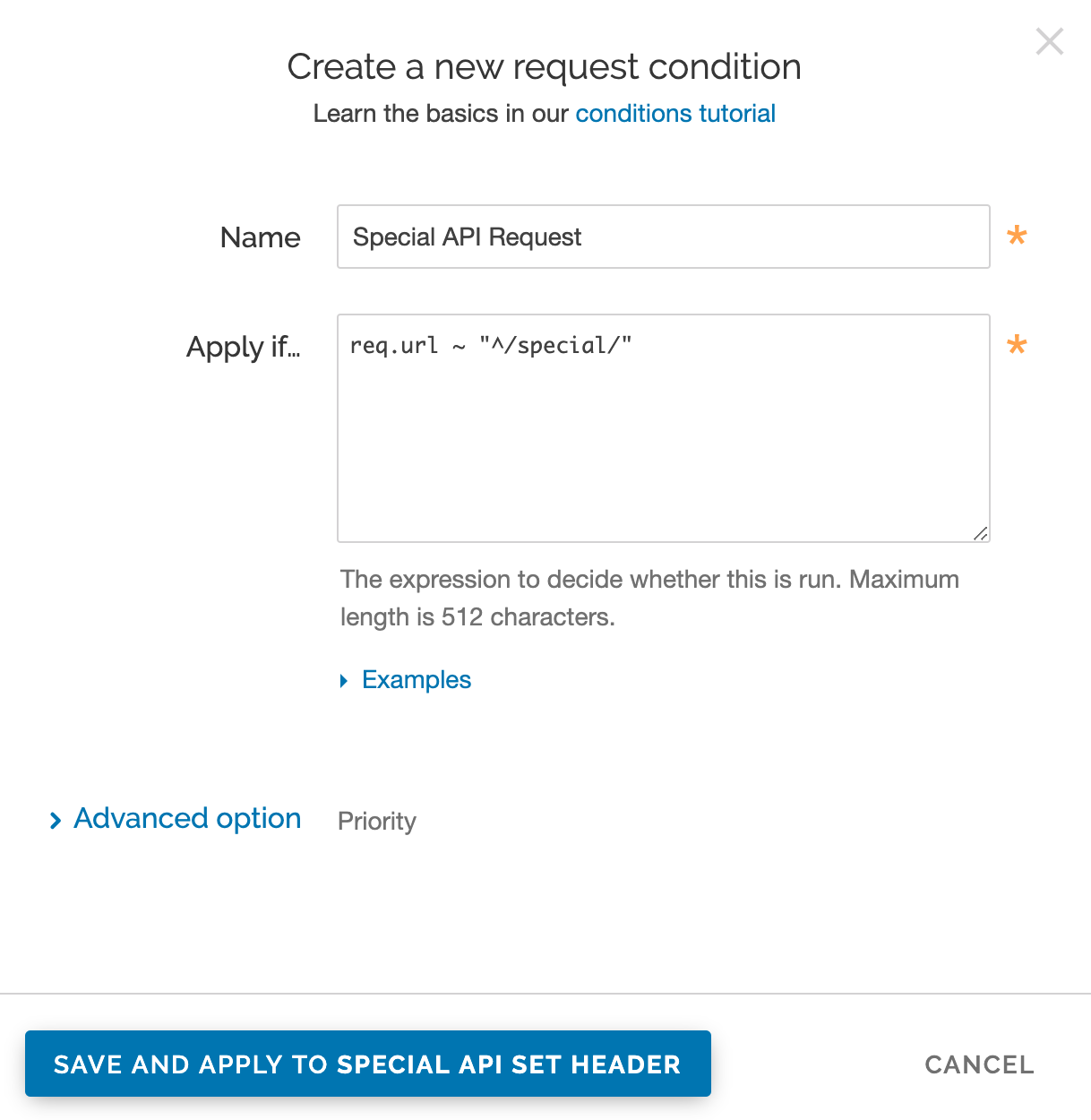
Task: Click the disclosure triangle before Examples
Action: (x=344, y=680)
